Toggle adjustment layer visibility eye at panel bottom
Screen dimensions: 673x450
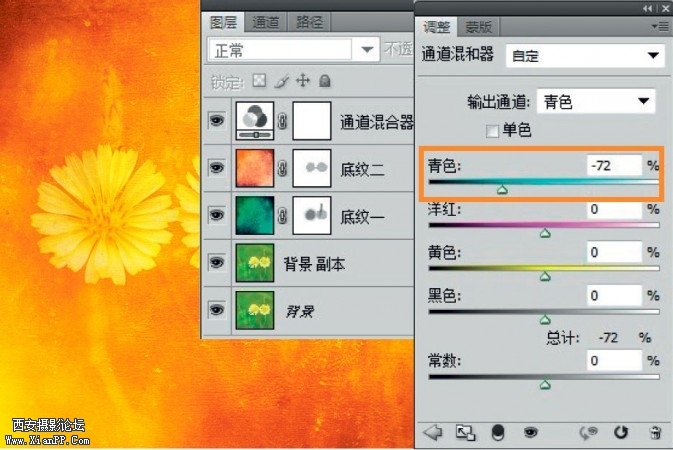pos(530,432)
